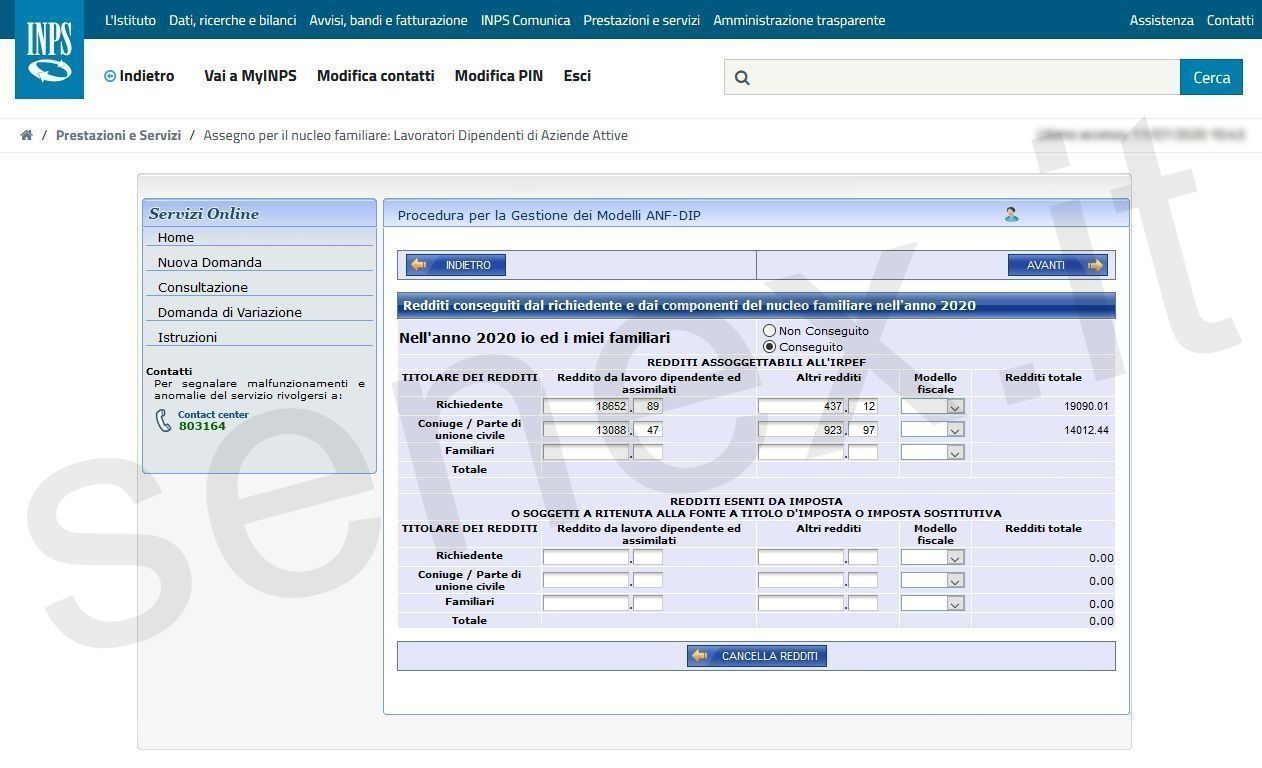1262x768 pixels.
Task: Click REDDITI ESENTI DA IMPOSTA section title
Action: click(x=756, y=501)
